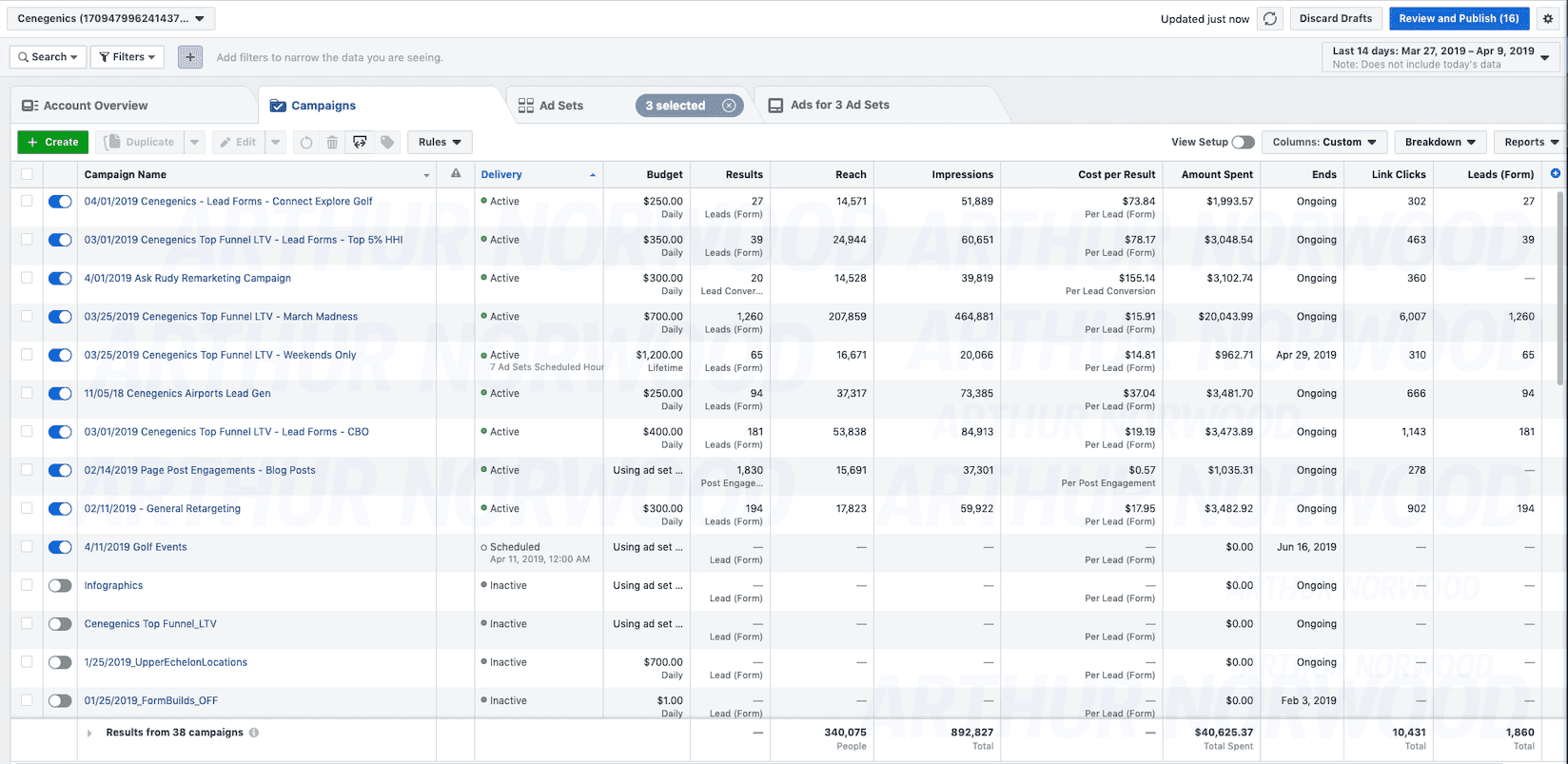
Task: Open the Page Post Engagements - Blog Posts campaign
Action: pos(200,470)
